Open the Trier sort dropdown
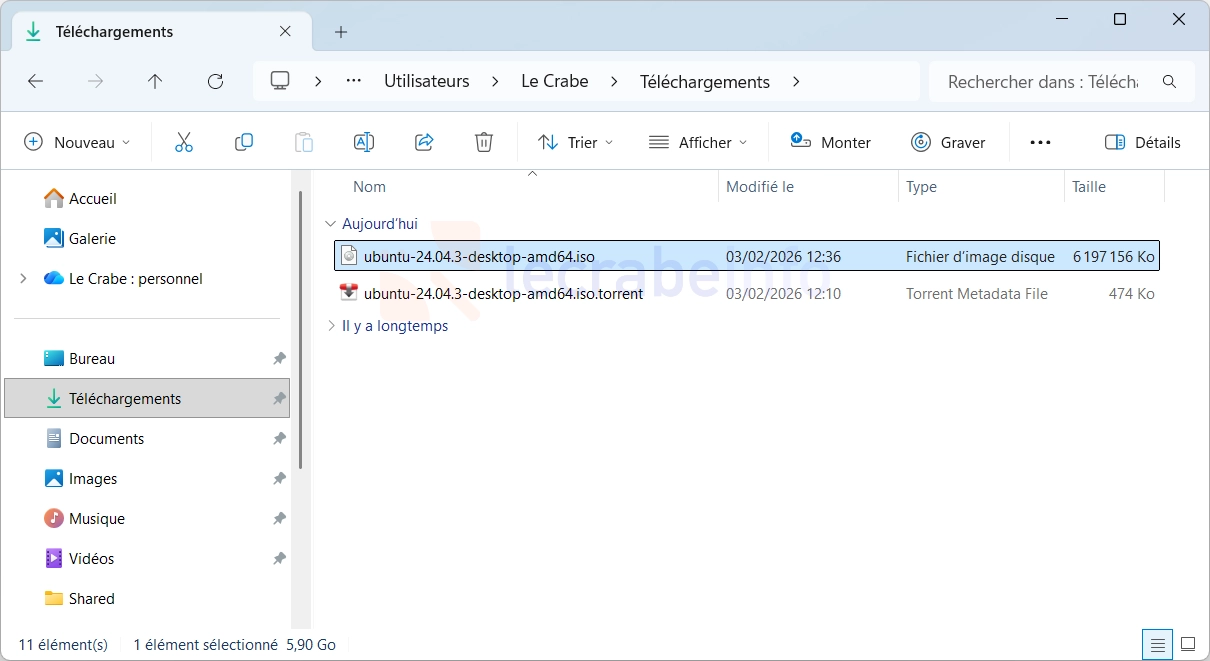Viewport: 1210px width, 661px height. coord(575,142)
